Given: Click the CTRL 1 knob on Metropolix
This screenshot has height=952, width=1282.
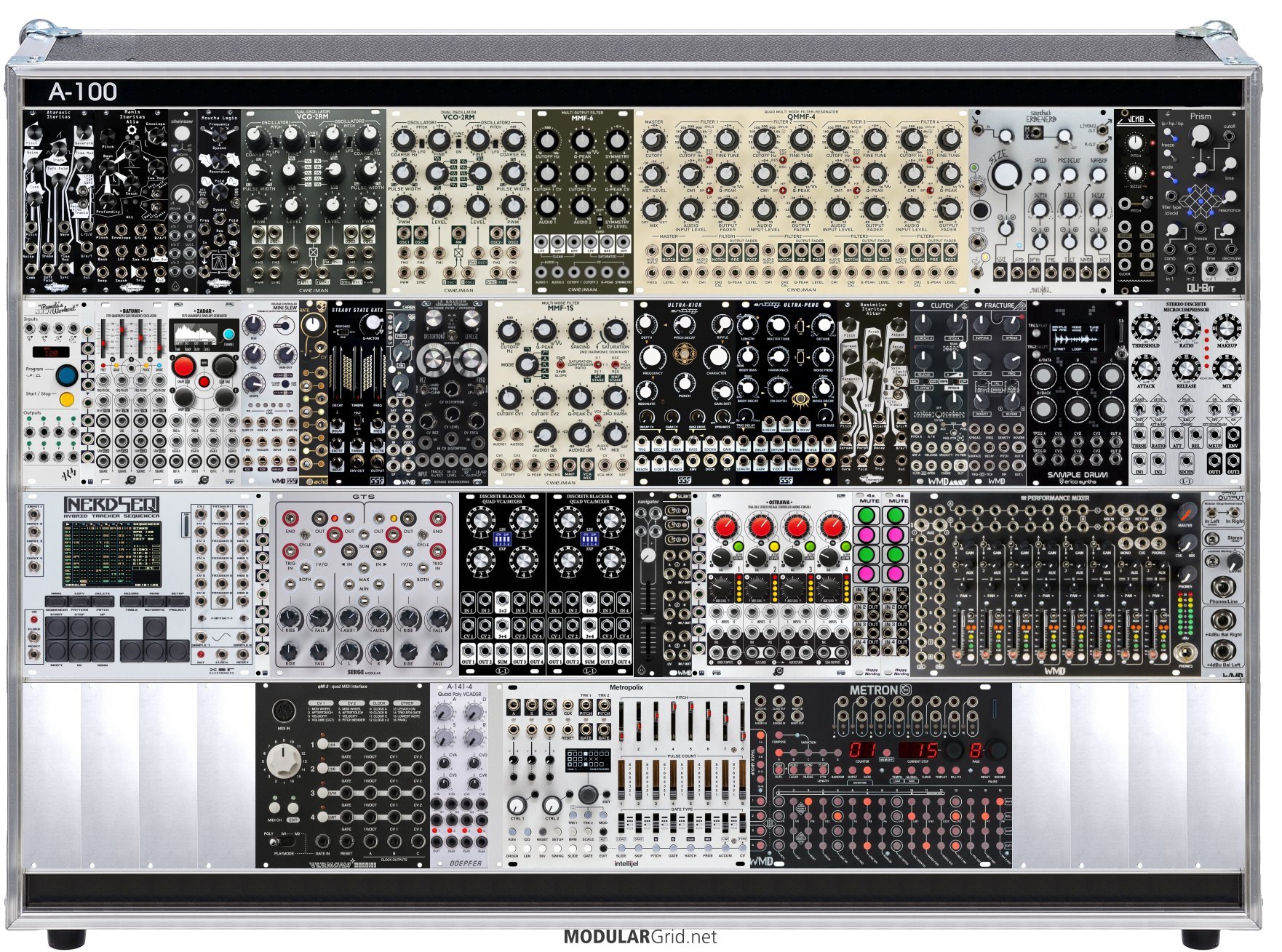Looking at the screenshot, I should coord(517,805).
